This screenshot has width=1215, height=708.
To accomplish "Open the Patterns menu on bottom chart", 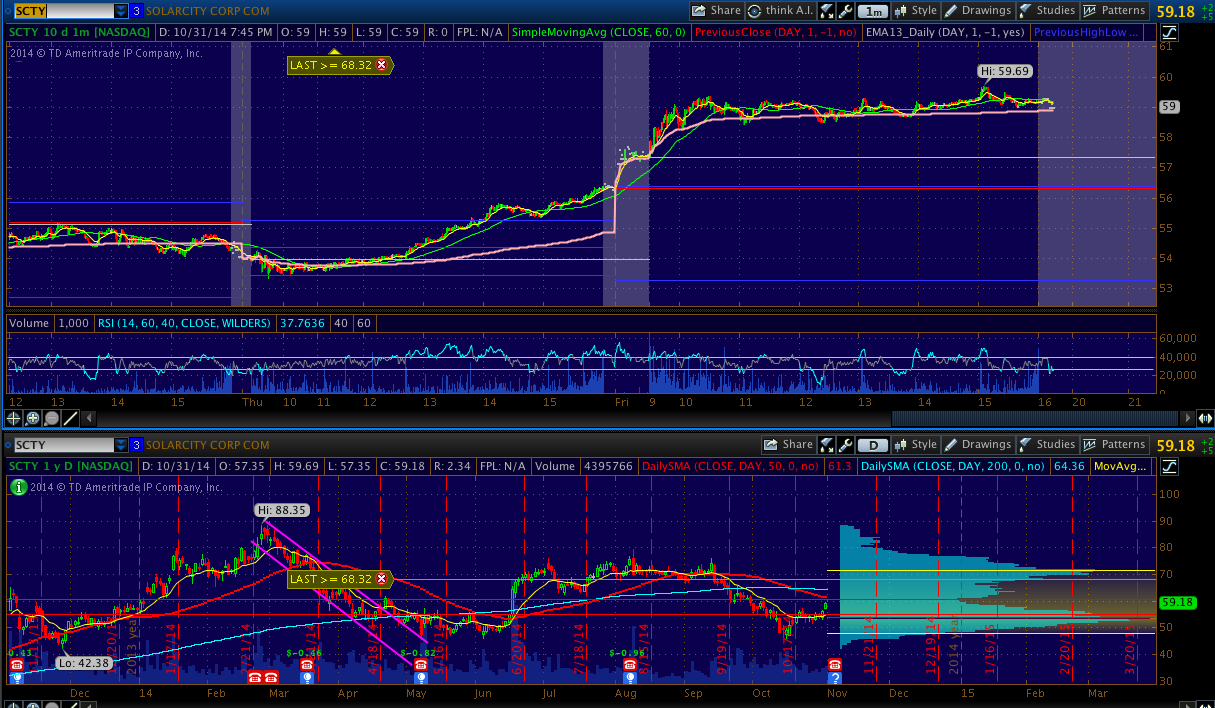I will pyautogui.click(x=1115, y=445).
